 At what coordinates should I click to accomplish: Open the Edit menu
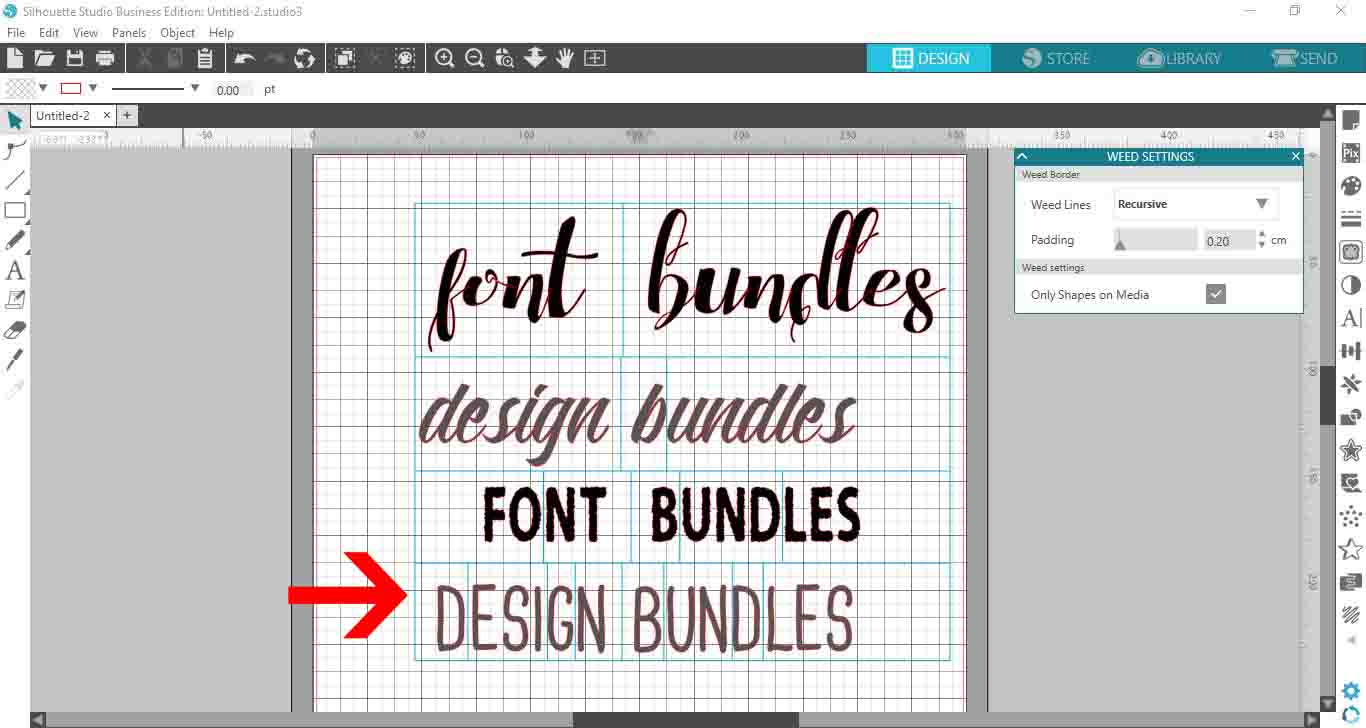[x=49, y=32]
